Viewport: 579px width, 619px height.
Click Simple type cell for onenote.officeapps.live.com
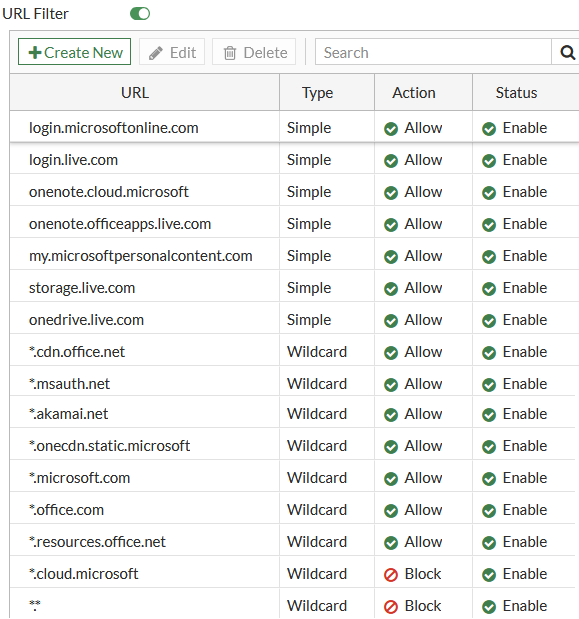tap(309, 224)
